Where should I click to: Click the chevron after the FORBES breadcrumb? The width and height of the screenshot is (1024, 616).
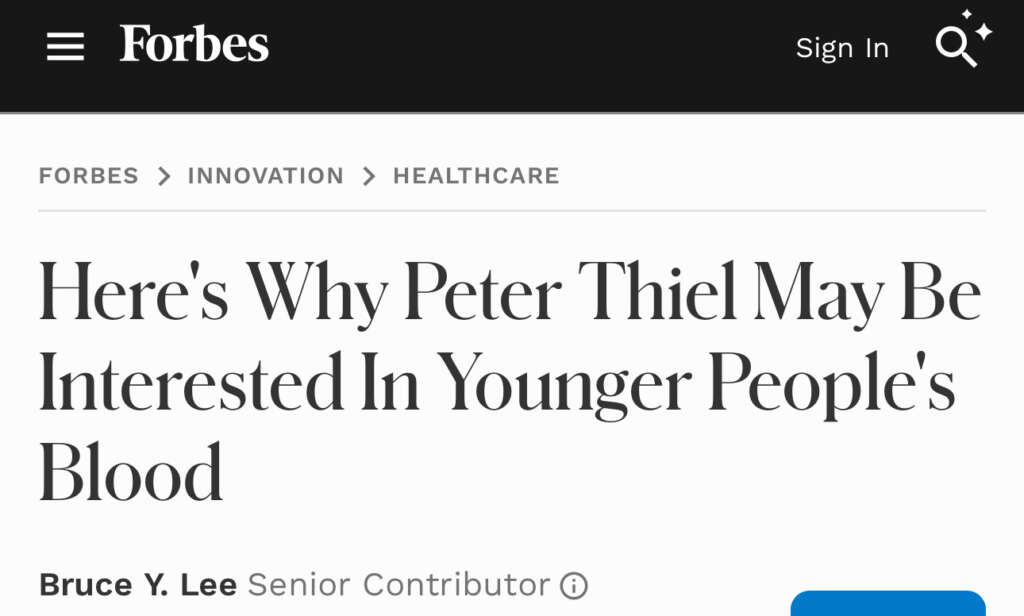tap(163, 175)
